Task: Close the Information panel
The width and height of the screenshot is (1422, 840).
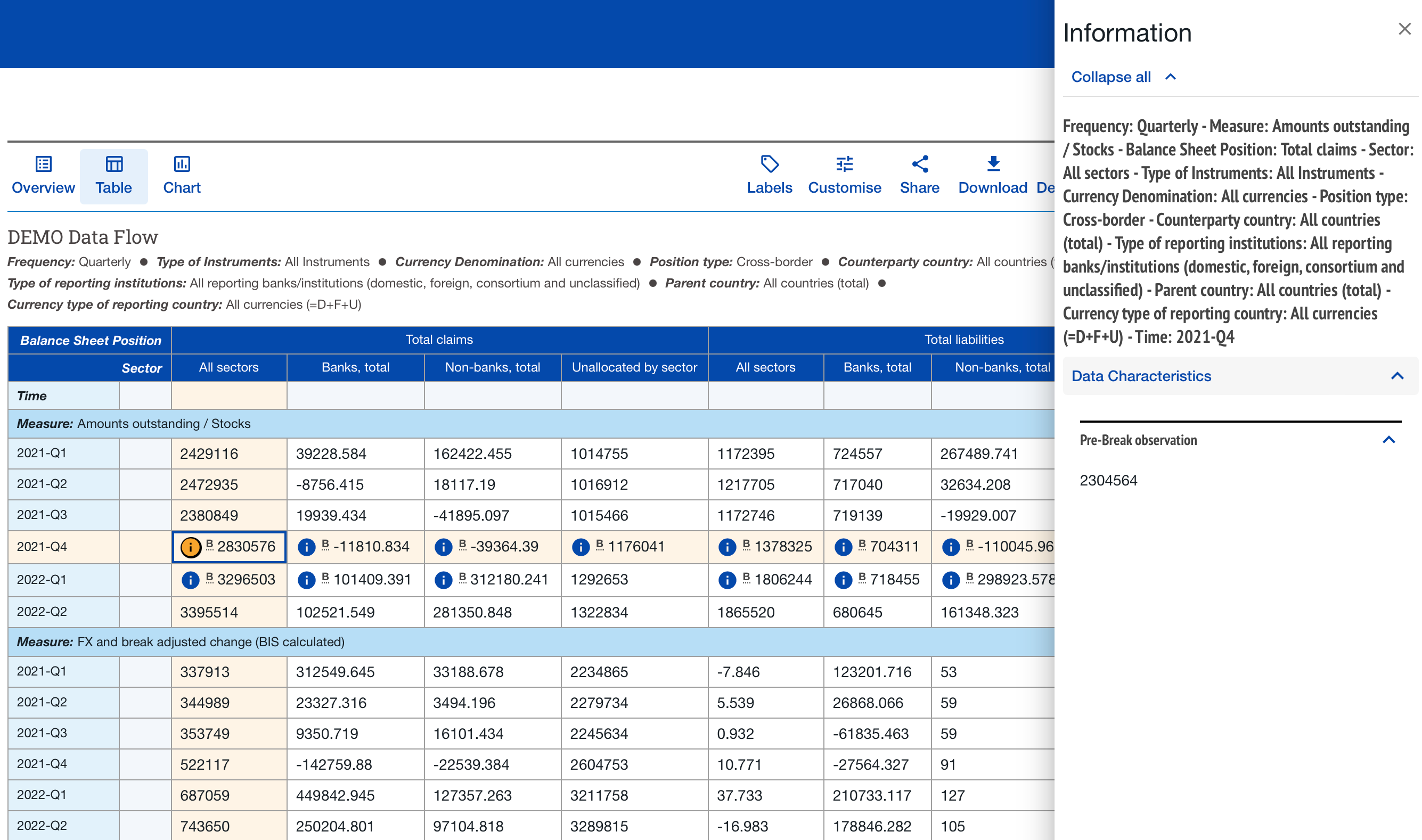Action: pos(1404,29)
